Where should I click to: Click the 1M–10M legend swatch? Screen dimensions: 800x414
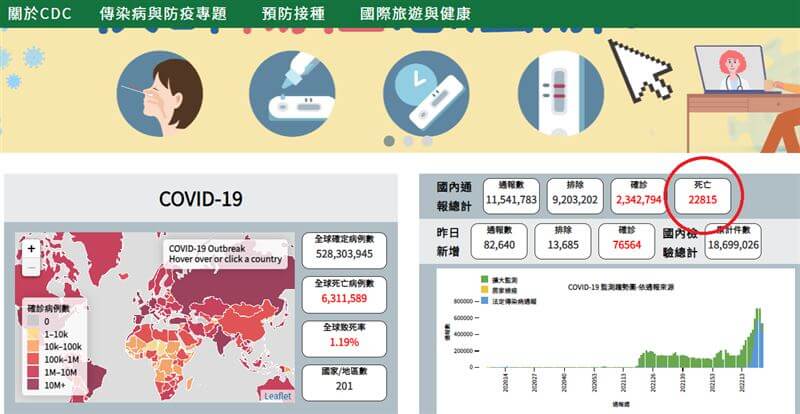click(32, 372)
